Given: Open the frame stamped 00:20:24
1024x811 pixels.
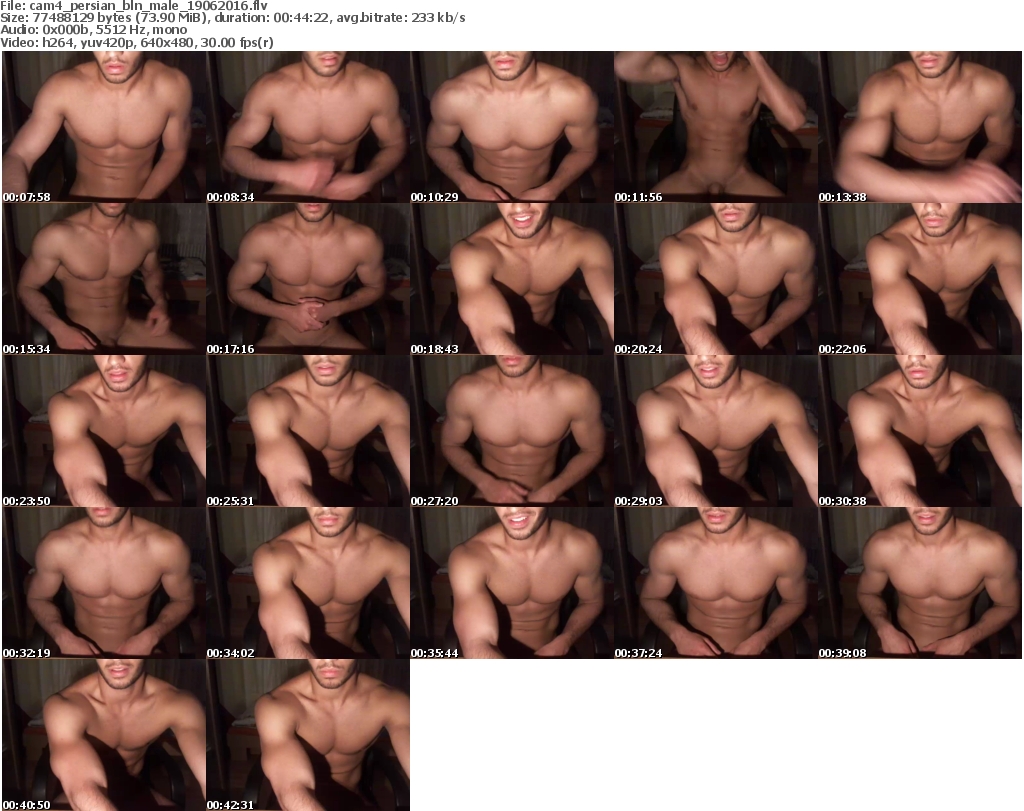Looking at the screenshot, I should pyautogui.click(x=716, y=279).
